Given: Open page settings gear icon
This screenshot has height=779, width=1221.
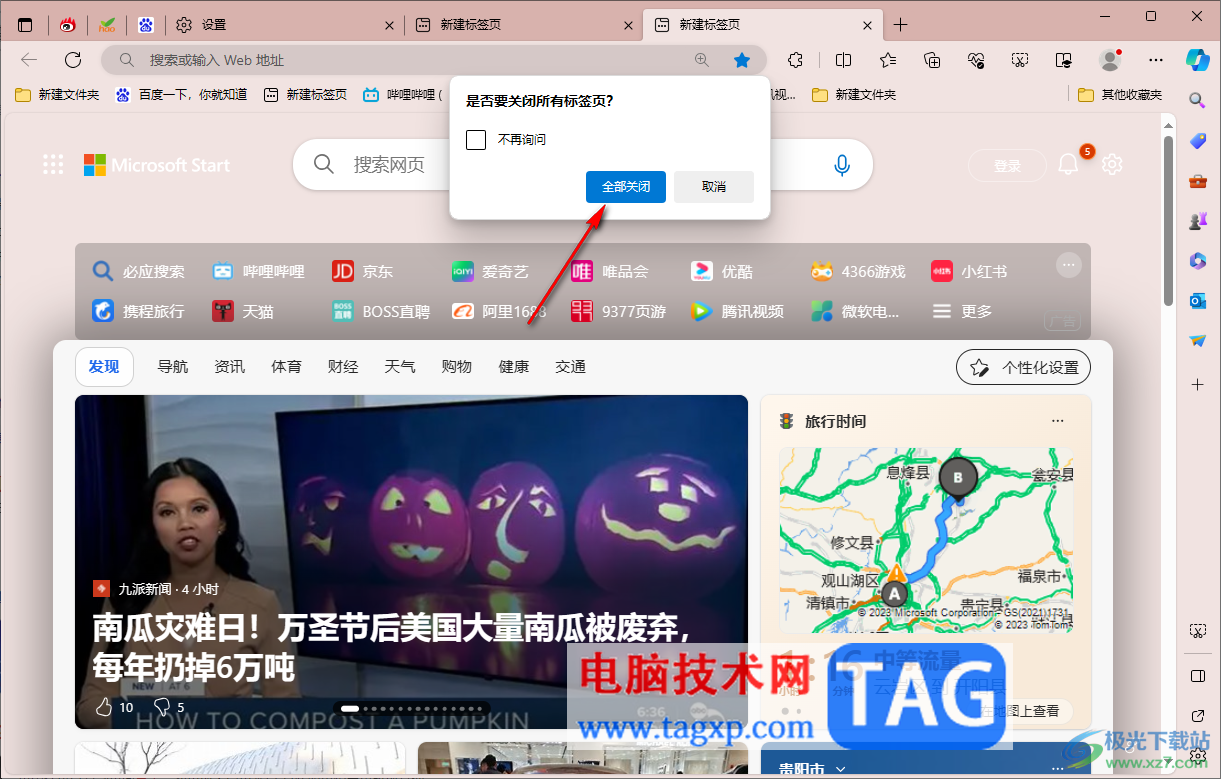Looking at the screenshot, I should (x=1112, y=165).
